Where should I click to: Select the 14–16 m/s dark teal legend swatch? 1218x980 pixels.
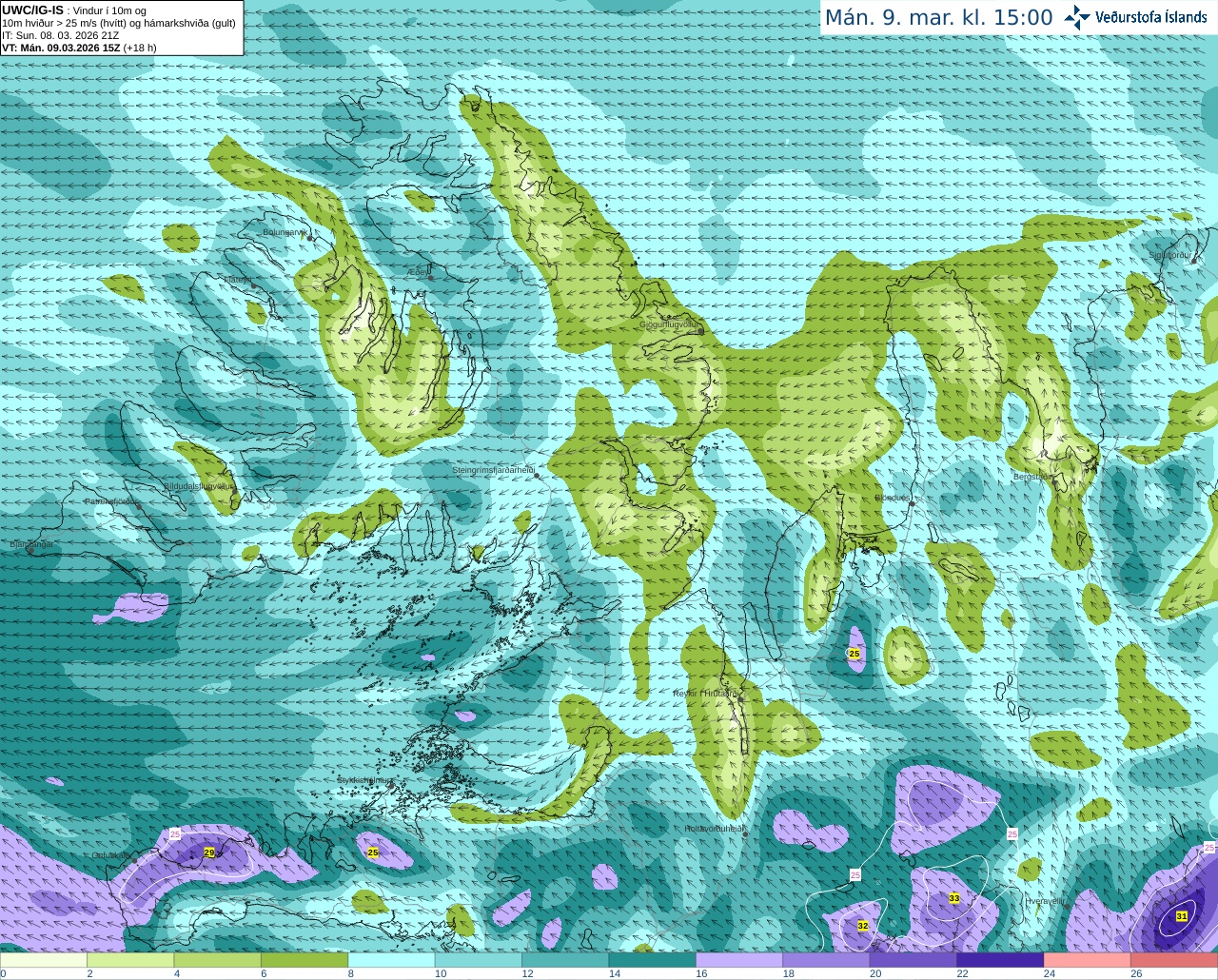652,960
